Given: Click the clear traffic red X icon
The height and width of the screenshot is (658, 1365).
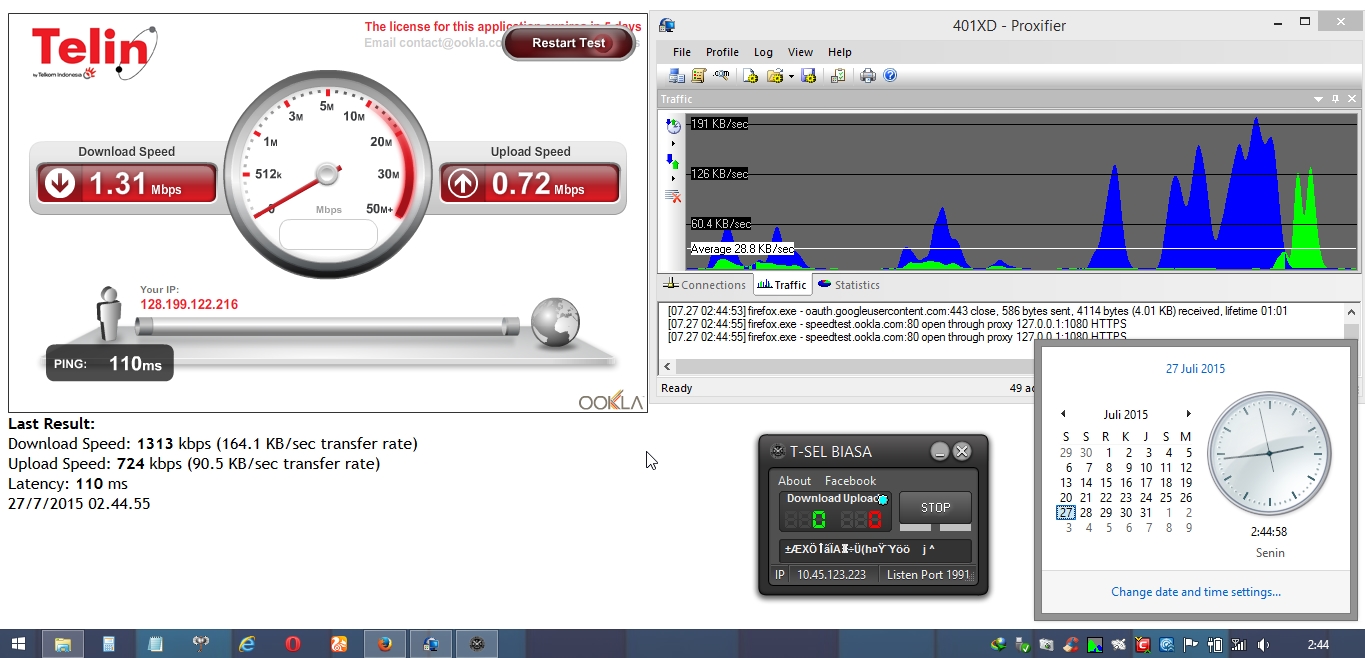Looking at the screenshot, I should [x=673, y=196].
